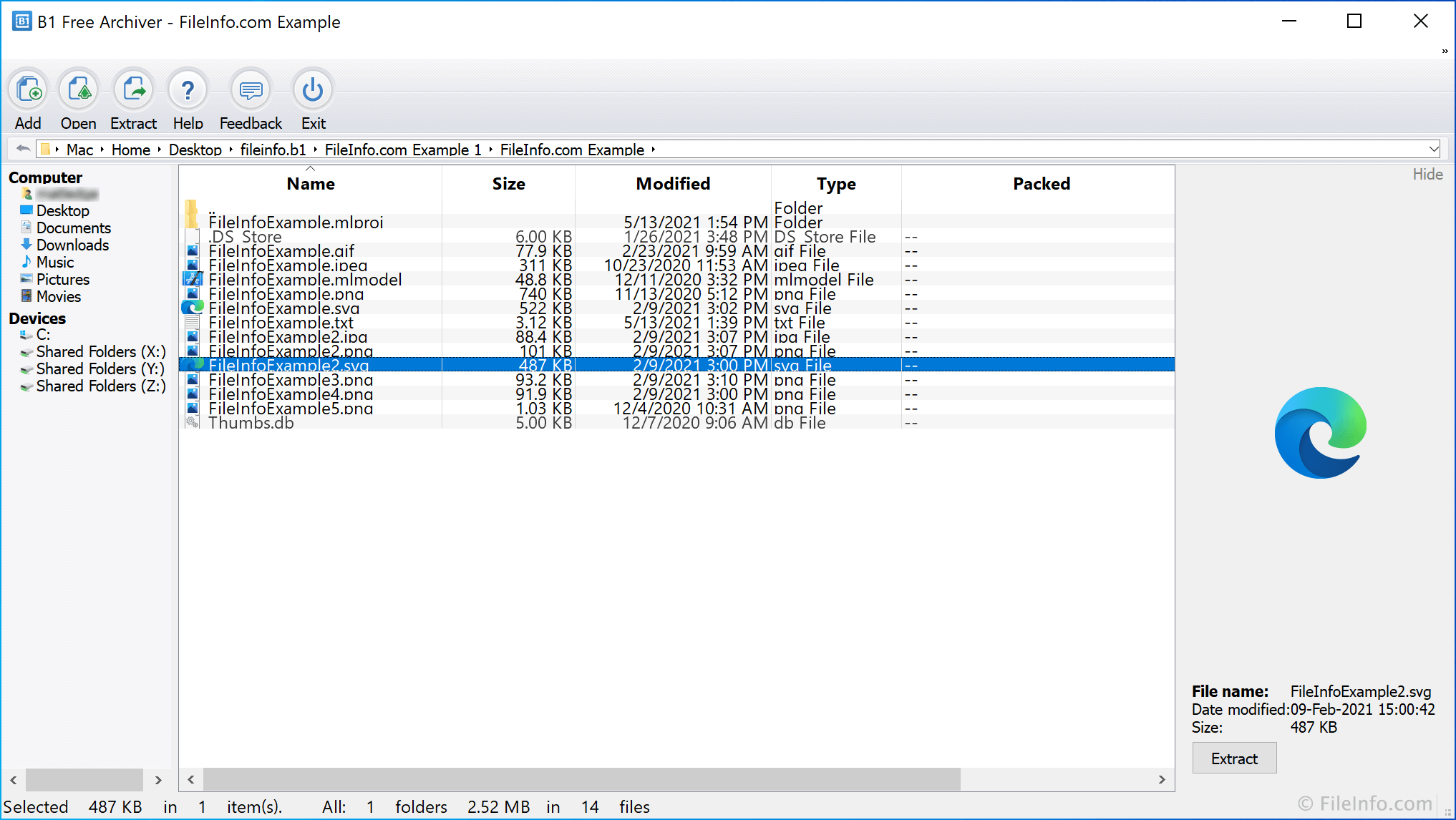The image size is (1456, 820).
Task: Select Home in the breadcrumb path
Action: pos(131,150)
